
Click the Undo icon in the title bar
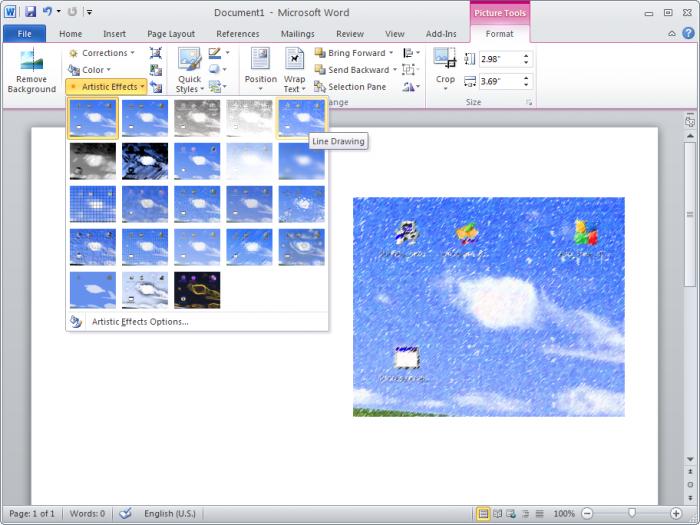47,12
